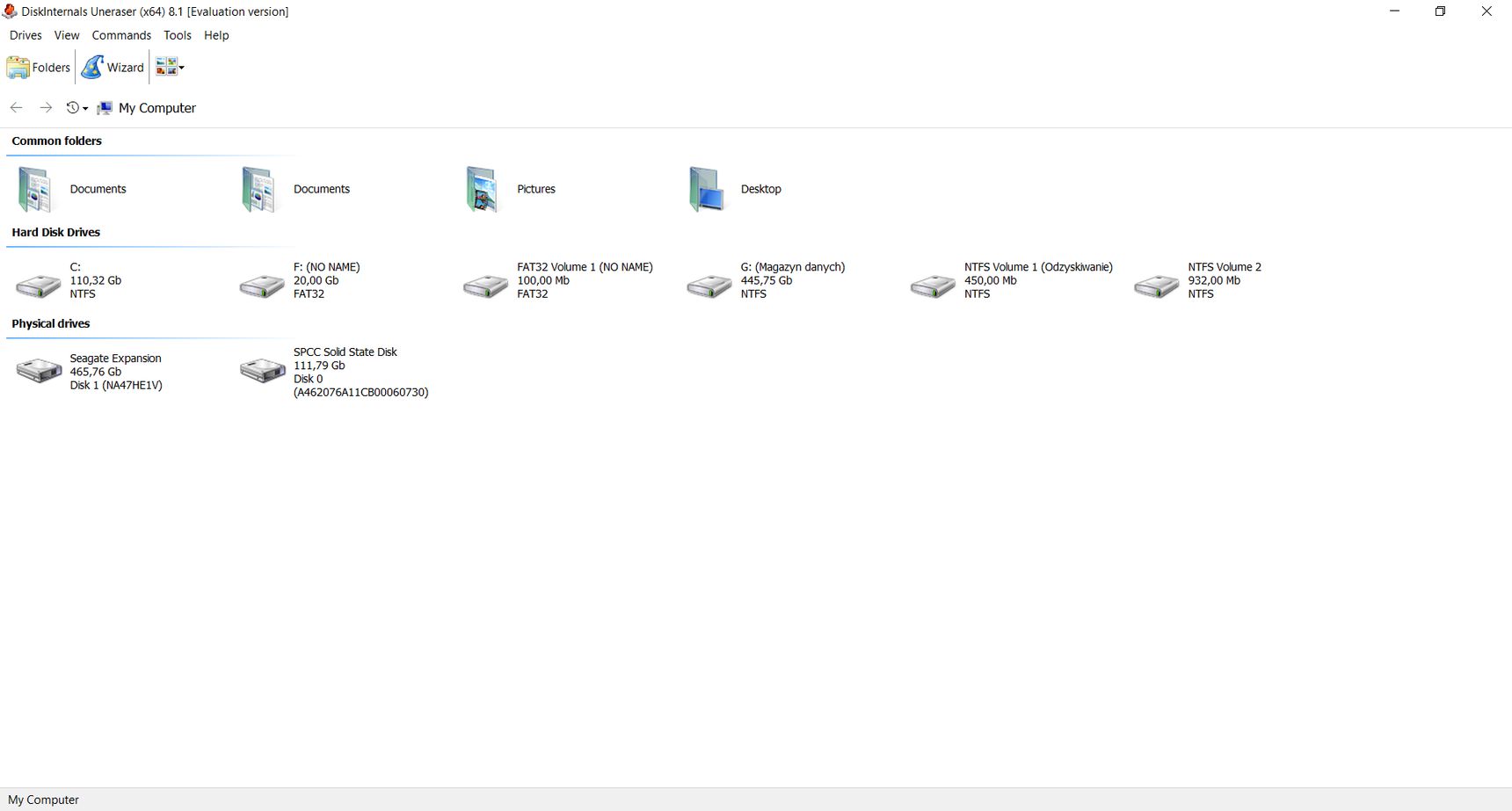Click Disk 1 (NA47HE1V) text
Screen dimensions: 1512x811
coord(116,386)
